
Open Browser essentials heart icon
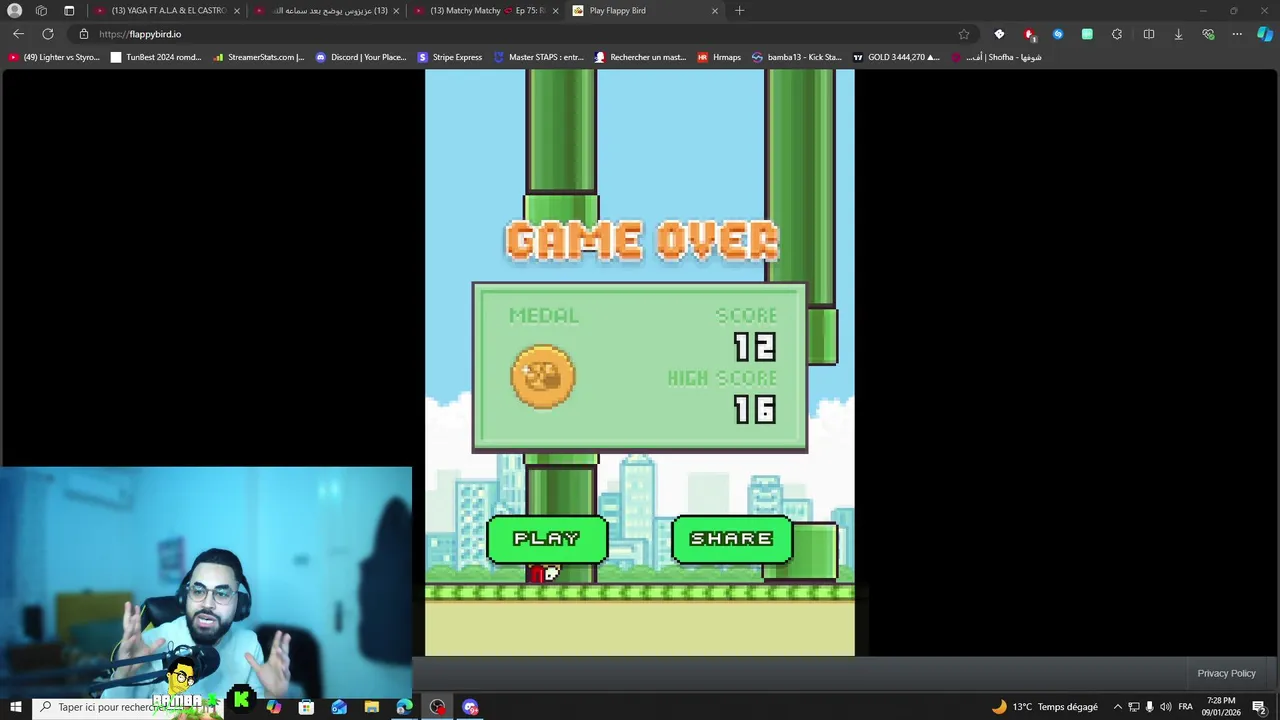[x=1208, y=34]
